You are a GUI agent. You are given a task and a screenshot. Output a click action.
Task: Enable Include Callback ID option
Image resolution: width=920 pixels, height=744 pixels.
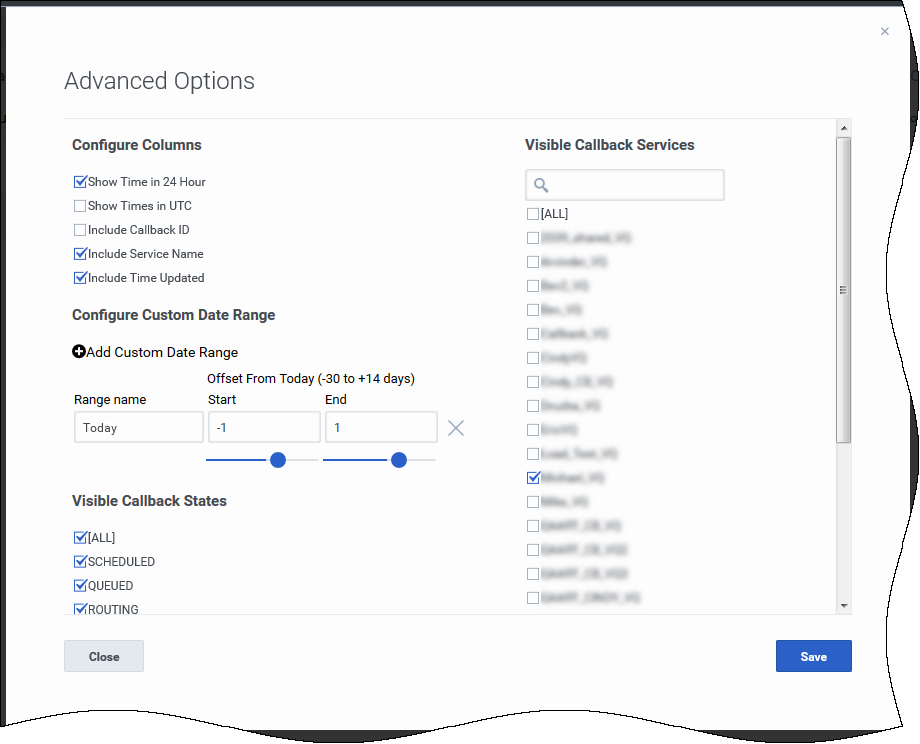tap(80, 230)
